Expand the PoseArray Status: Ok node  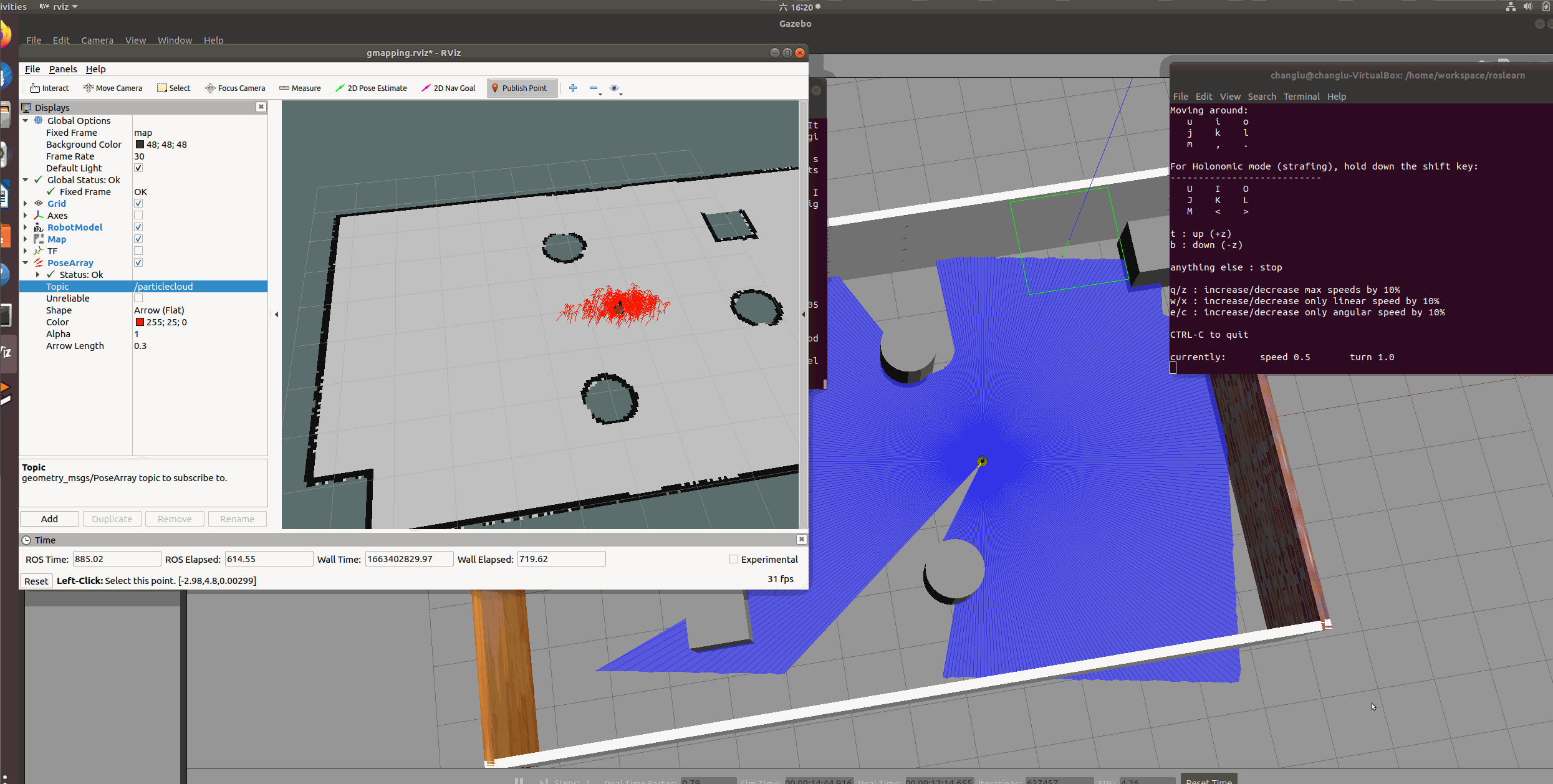point(38,274)
